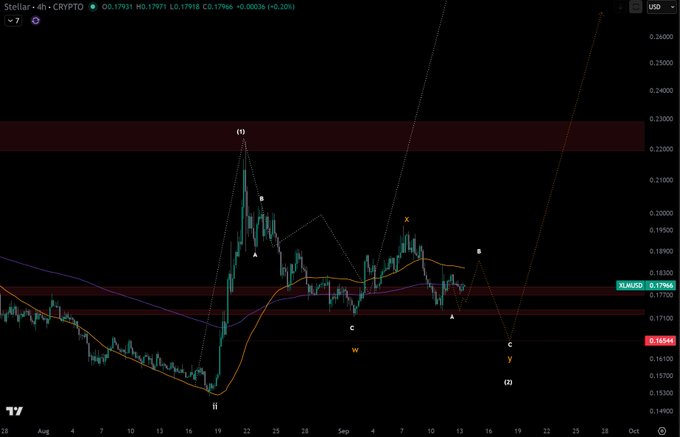Click the O0.17931 open value in the header
The width and height of the screenshot is (680, 437).
118,7
